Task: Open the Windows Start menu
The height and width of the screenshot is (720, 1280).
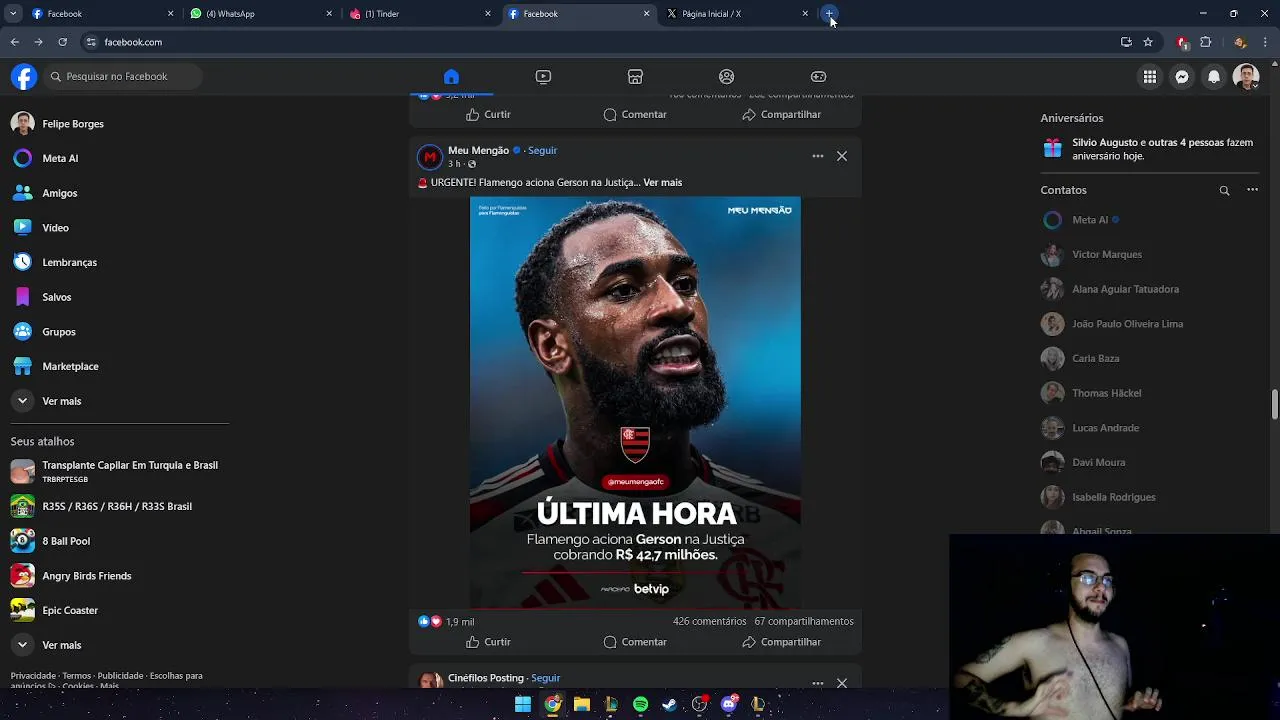Action: [523, 704]
